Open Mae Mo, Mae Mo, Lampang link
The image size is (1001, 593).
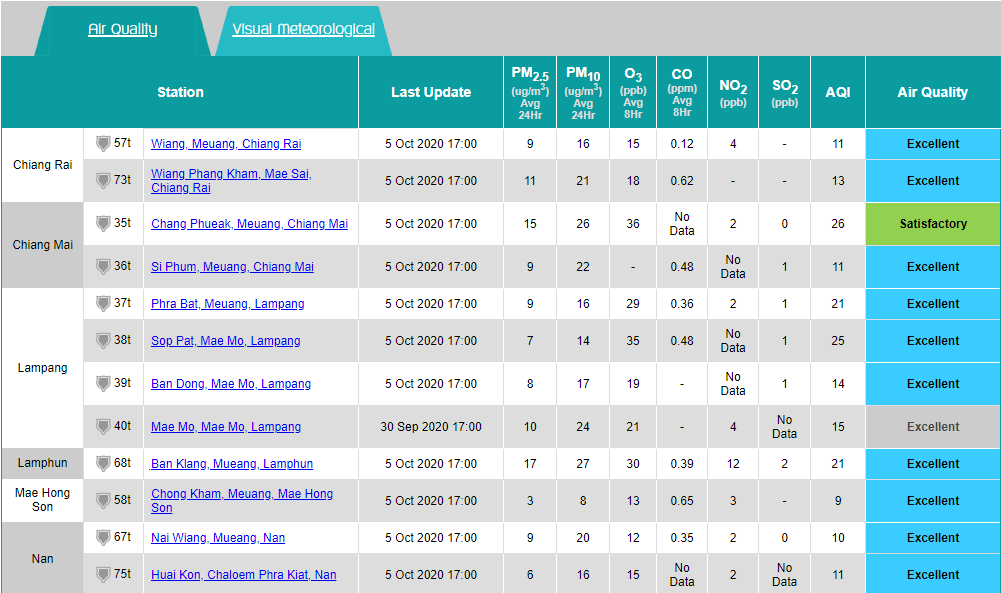click(x=226, y=426)
